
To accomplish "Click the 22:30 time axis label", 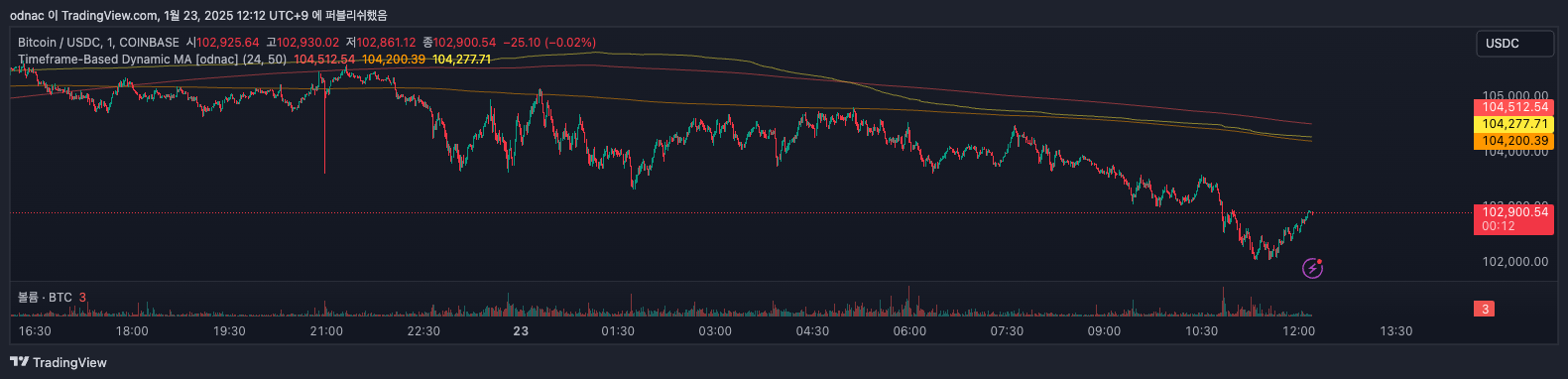I will (x=423, y=331).
